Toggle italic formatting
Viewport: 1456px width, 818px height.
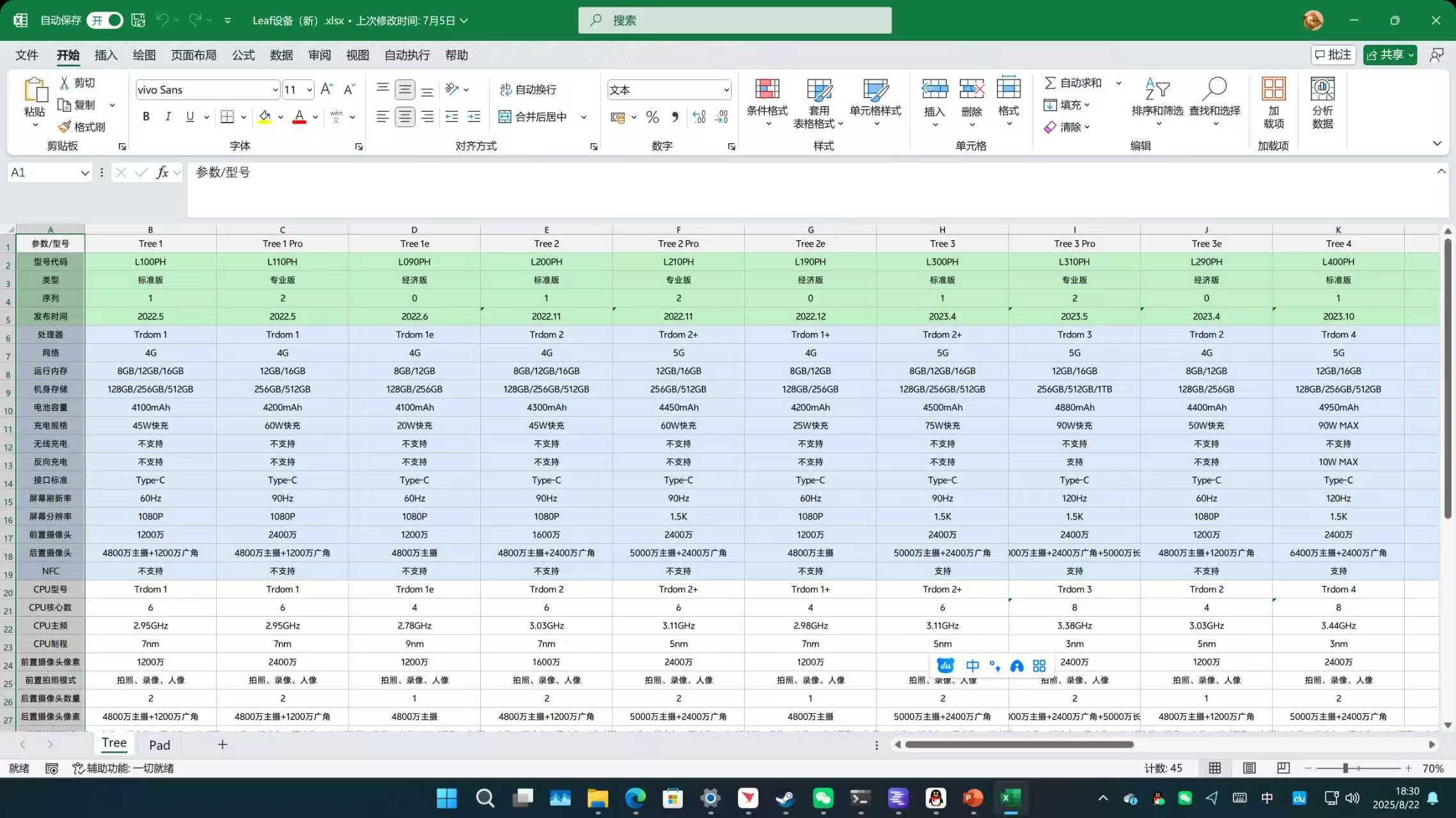click(168, 117)
